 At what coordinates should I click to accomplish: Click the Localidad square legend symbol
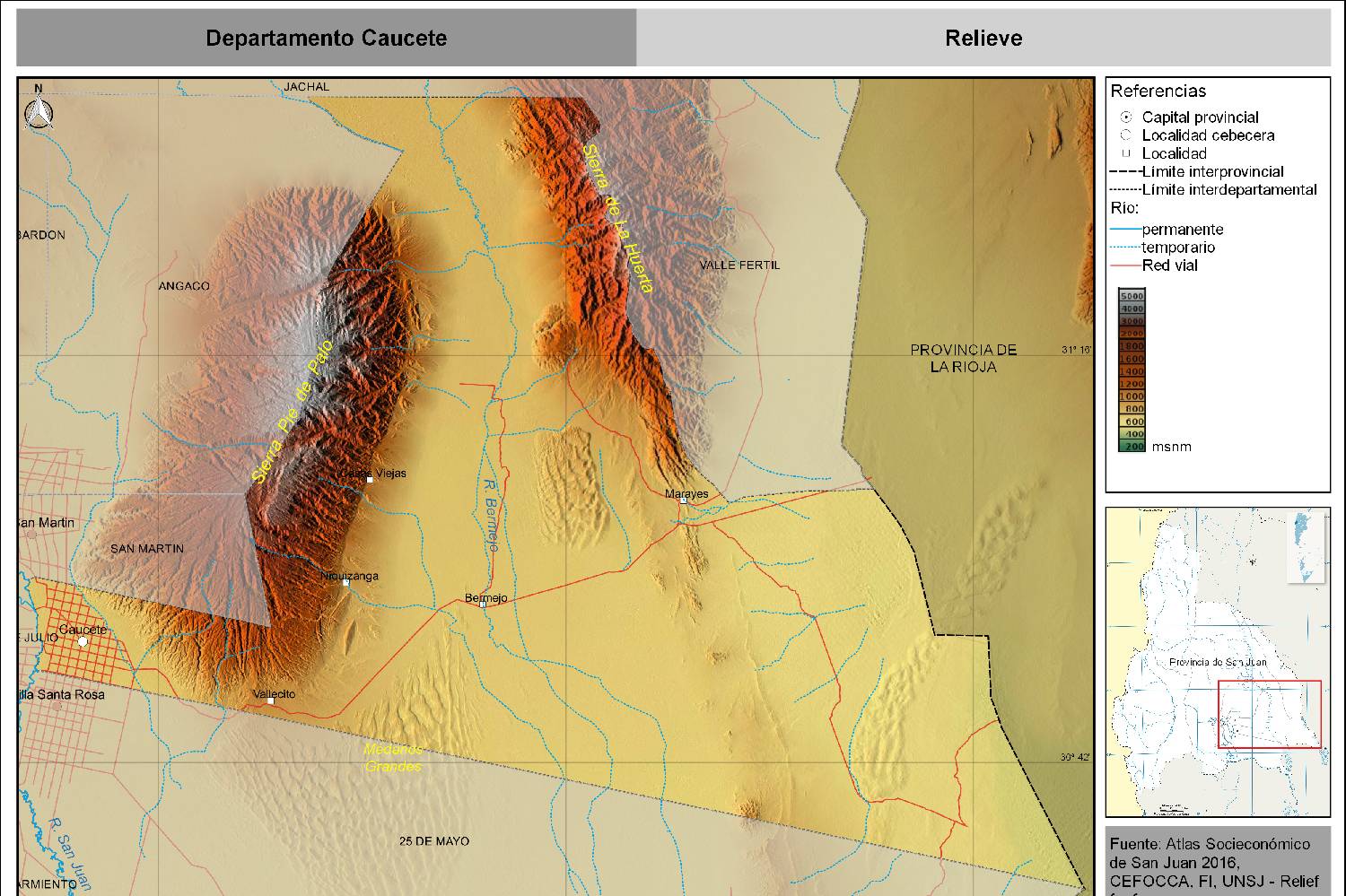click(1126, 153)
